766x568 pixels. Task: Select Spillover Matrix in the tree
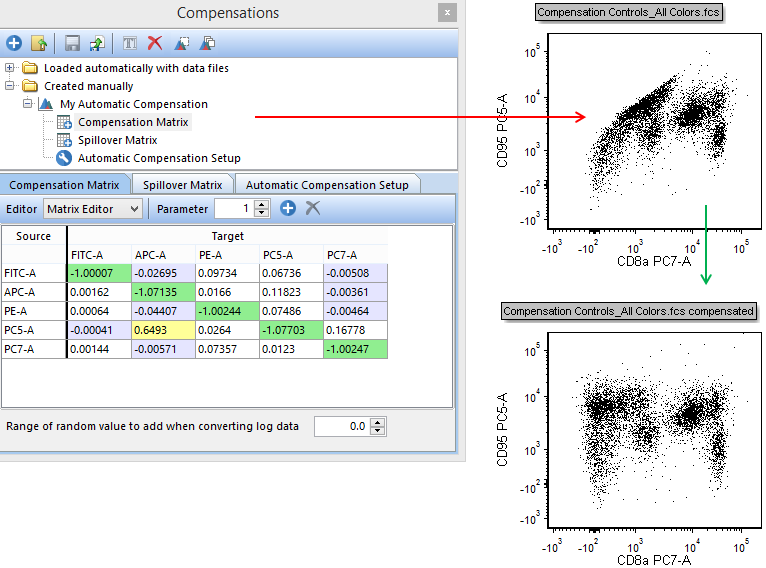tap(117, 140)
